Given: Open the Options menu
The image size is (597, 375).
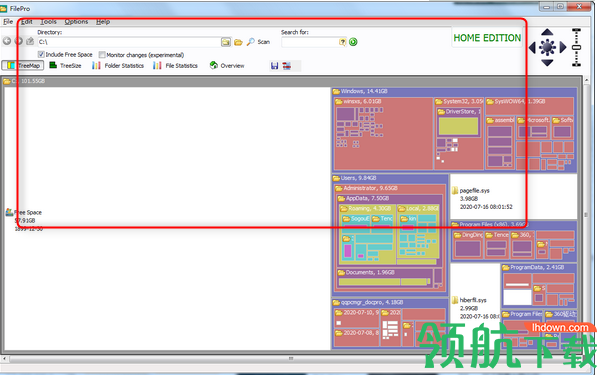Looking at the screenshot, I should (x=76, y=22).
